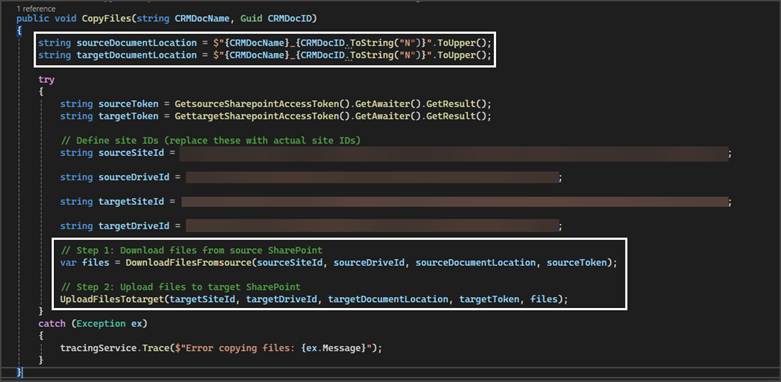This screenshot has width=781, height=382.
Task: Click the catch keyword
Action: point(52,324)
